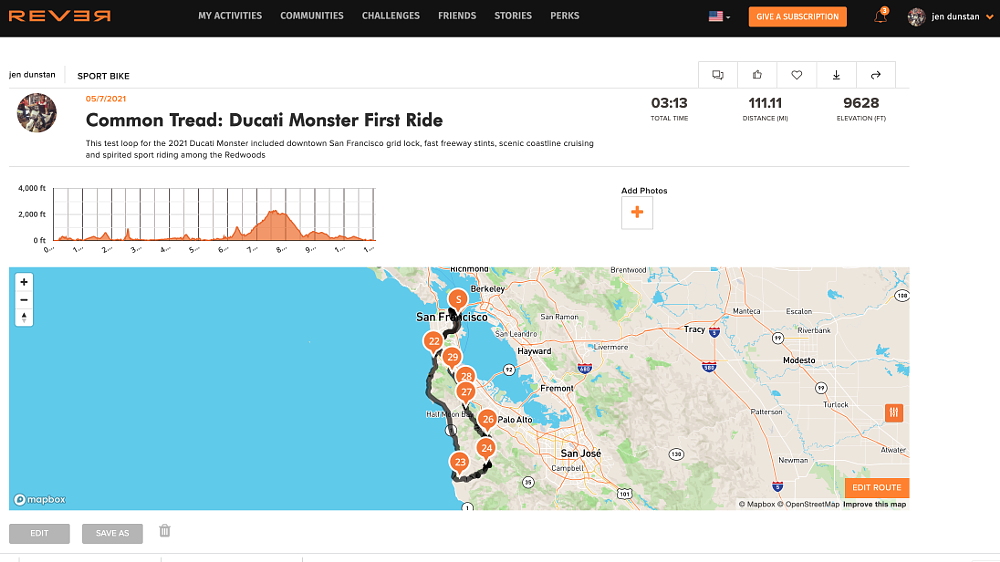Click the Give a Subscription button
Image resolution: width=1000 pixels, height=562 pixels.
tap(797, 17)
